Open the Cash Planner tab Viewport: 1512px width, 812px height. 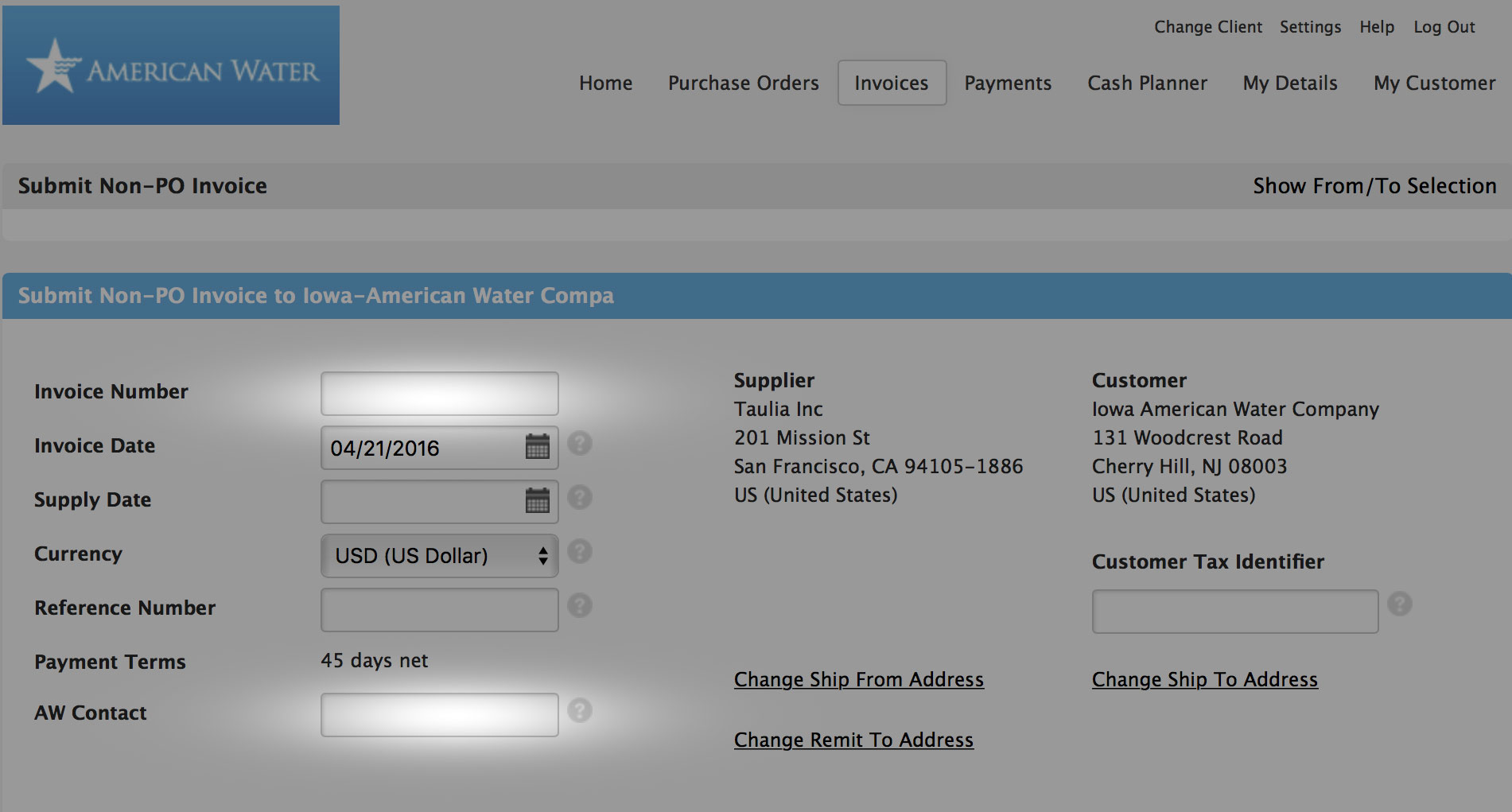coord(1147,83)
